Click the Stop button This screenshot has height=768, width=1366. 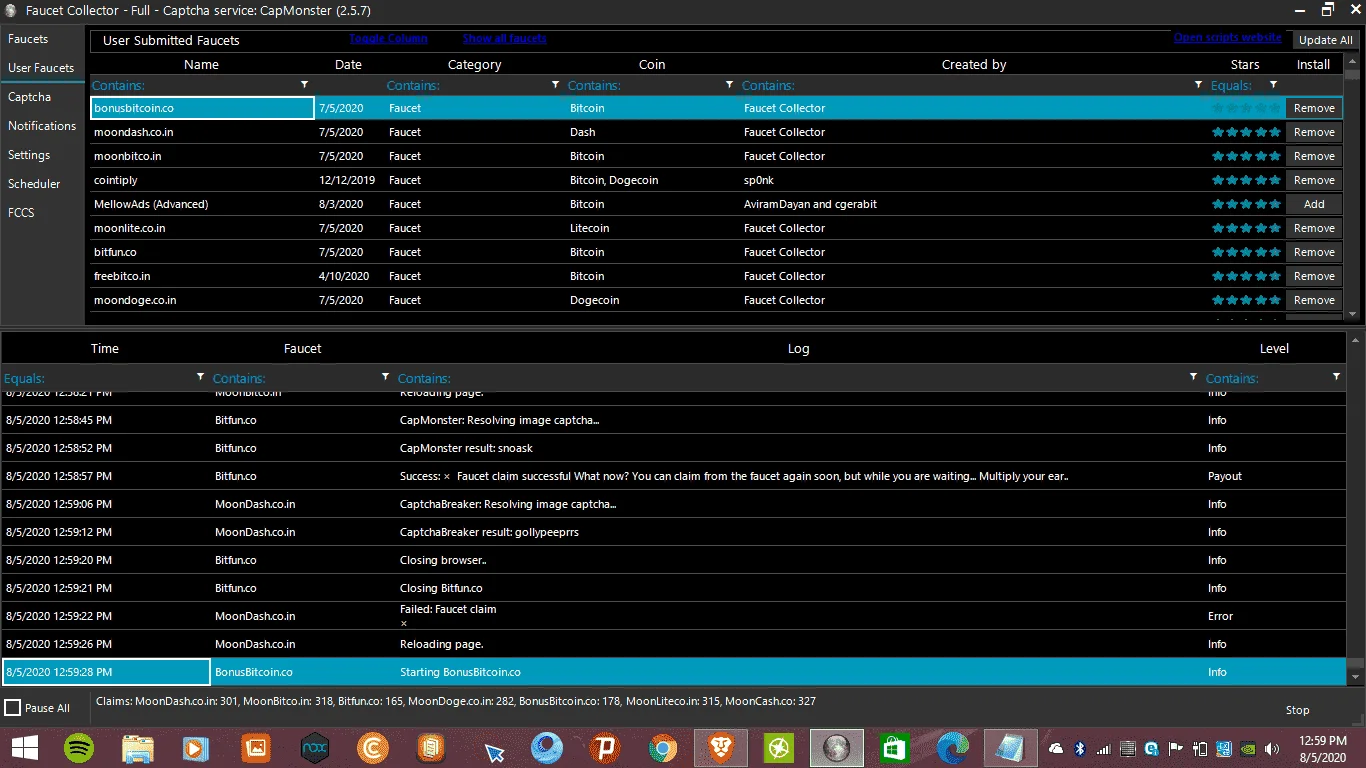pos(1297,710)
